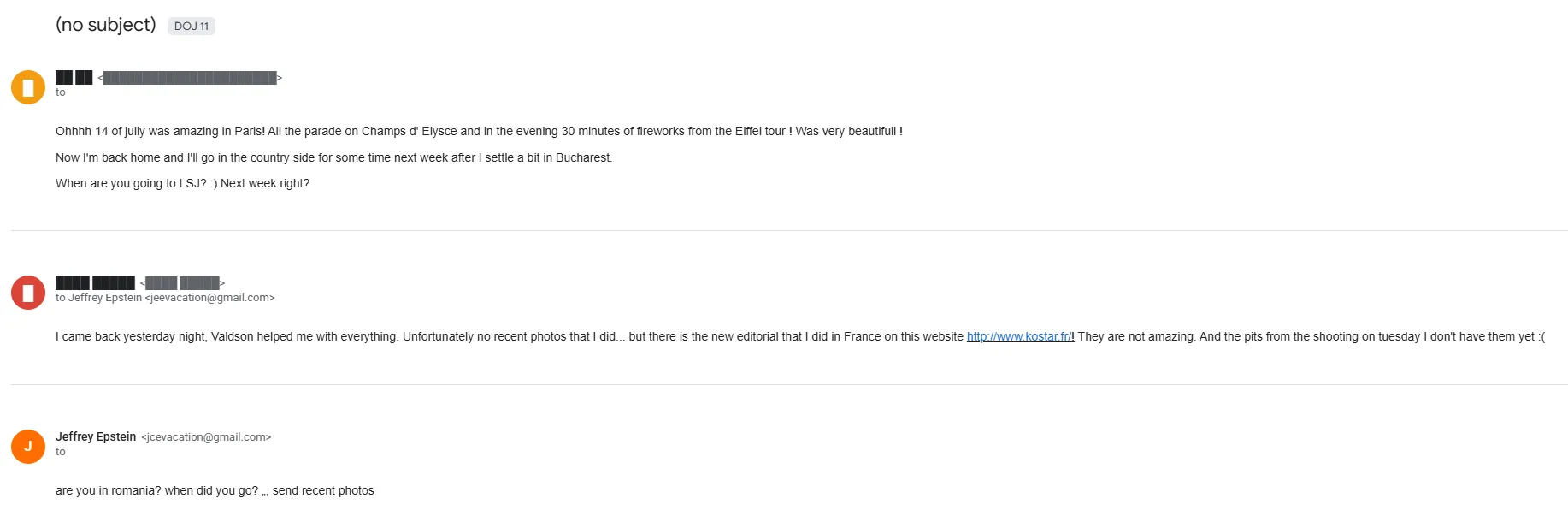The height and width of the screenshot is (522, 1568).
Task: Click the red avatar of the second sender
Action: [28, 293]
